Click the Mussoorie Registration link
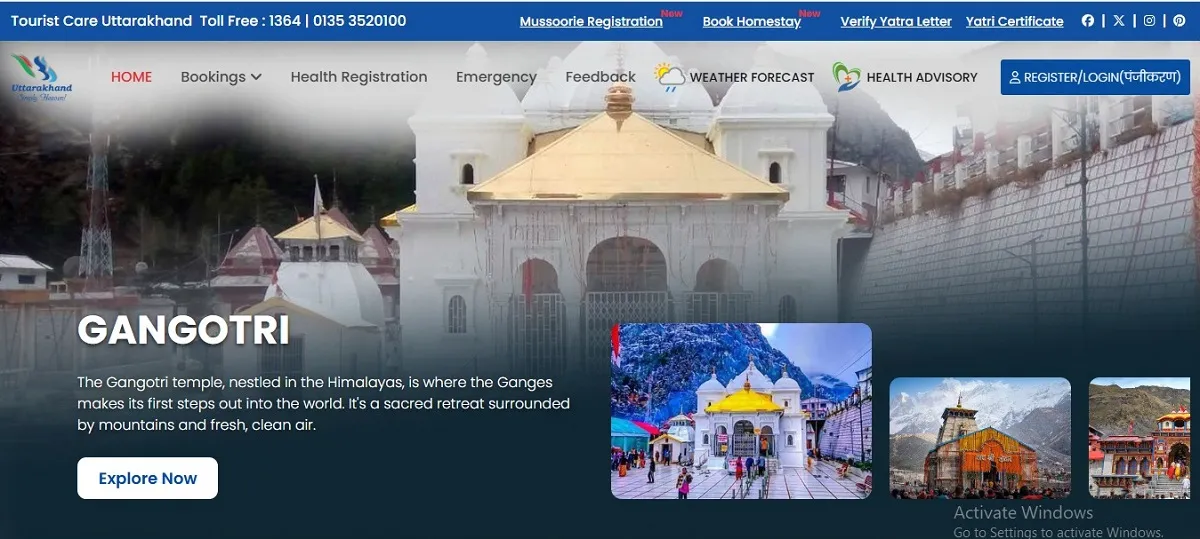This screenshot has height=539, width=1200. tap(591, 22)
